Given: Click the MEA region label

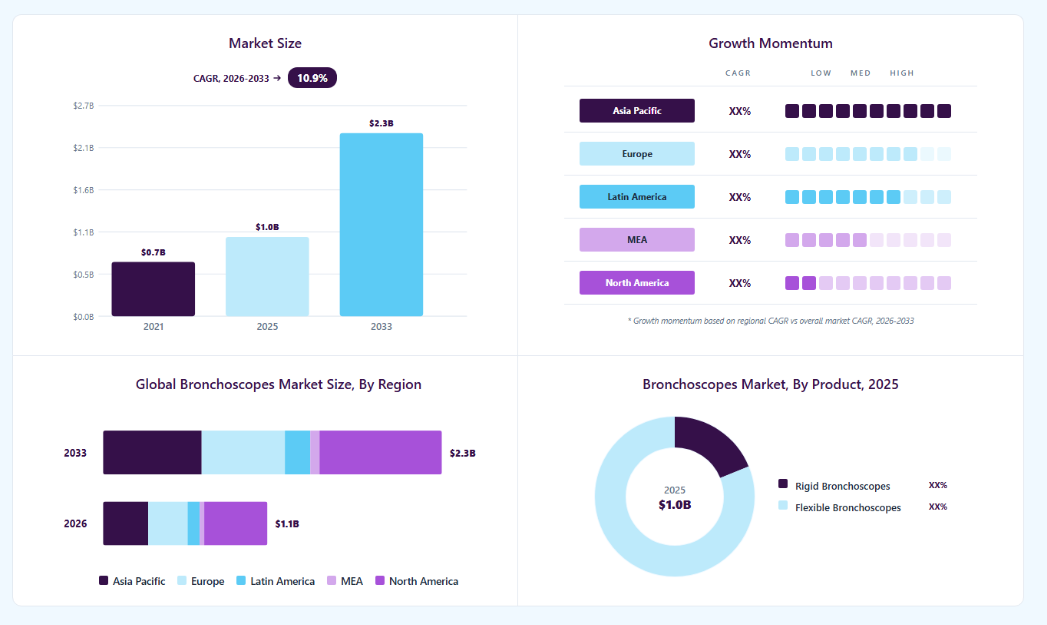Looking at the screenshot, I should [x=637, y=240].
